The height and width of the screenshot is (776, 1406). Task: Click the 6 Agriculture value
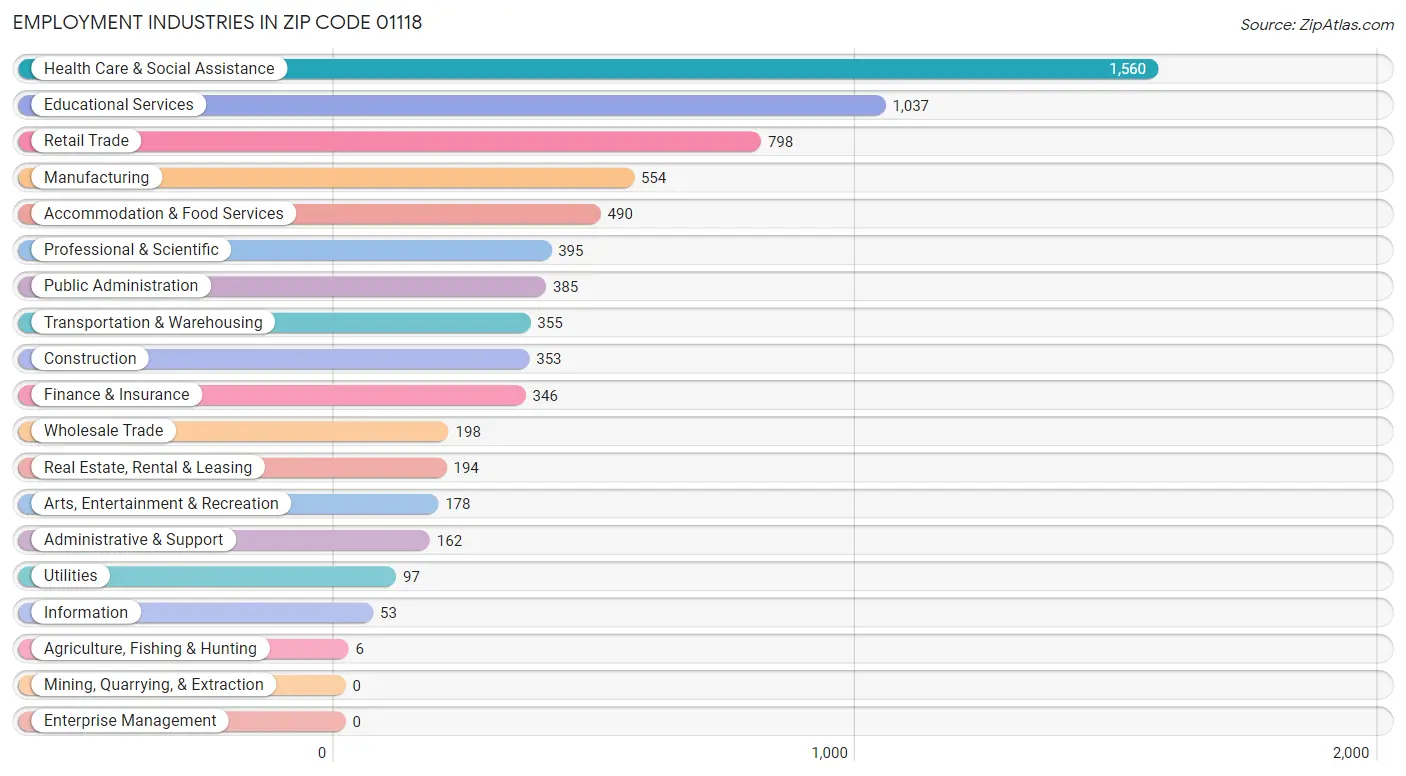pos(359,649)
